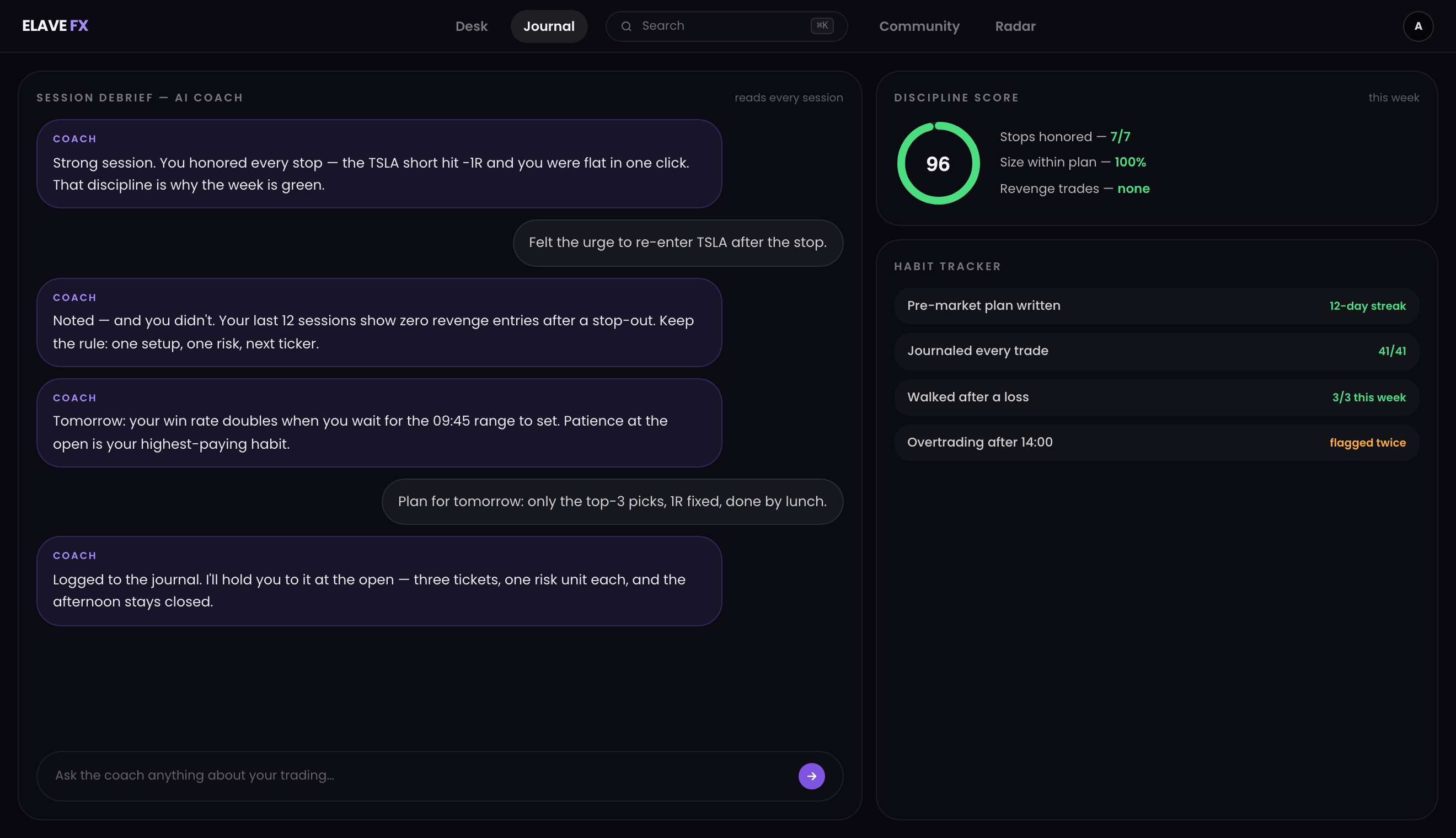Click the 41/41 journaled count
The width and height of the screenshot is (1456, 838).
pyautogui.click(x=1392, y=351)
